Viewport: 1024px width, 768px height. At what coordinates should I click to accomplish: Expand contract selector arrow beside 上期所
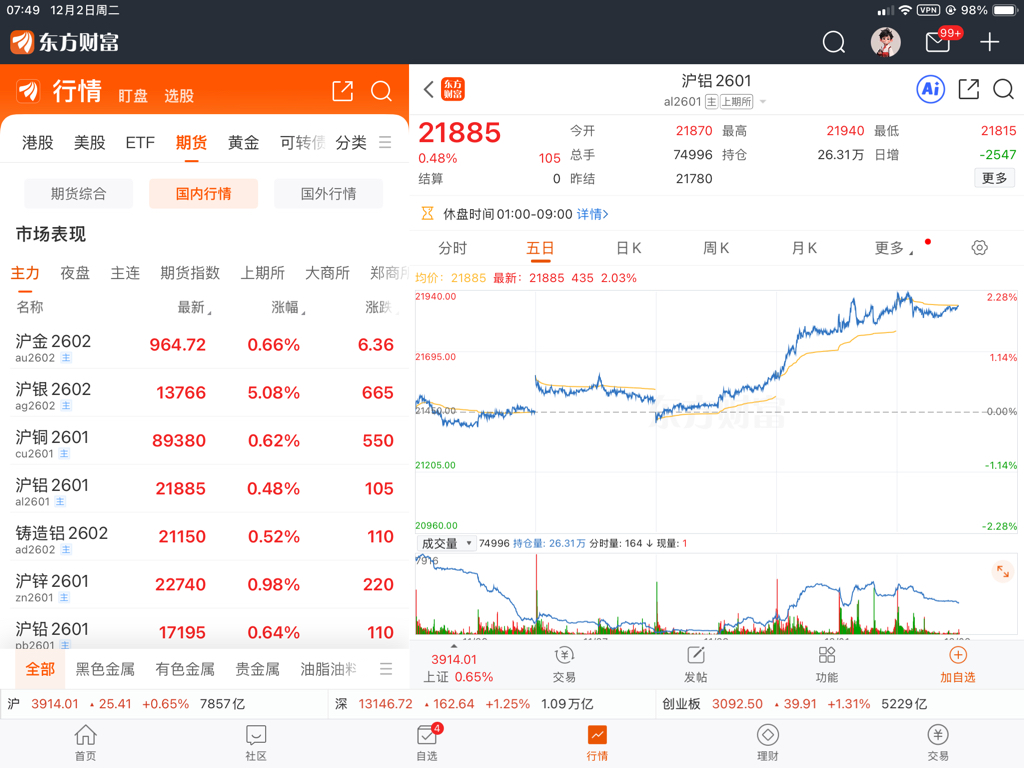[763, 102]
